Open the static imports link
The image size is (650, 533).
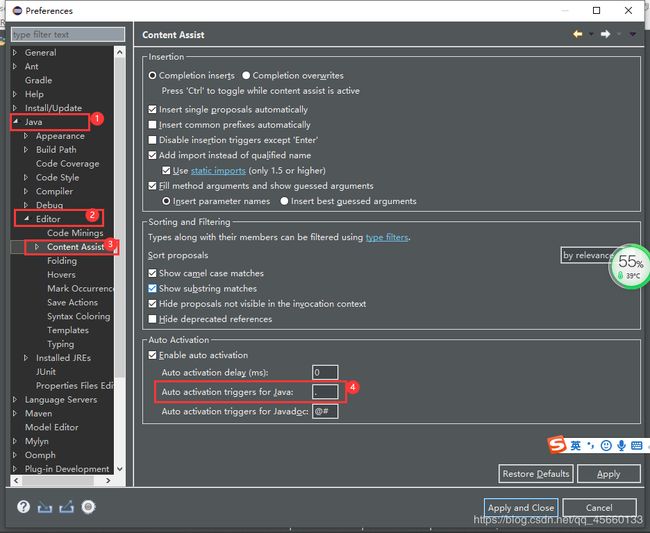click(218, 170)
